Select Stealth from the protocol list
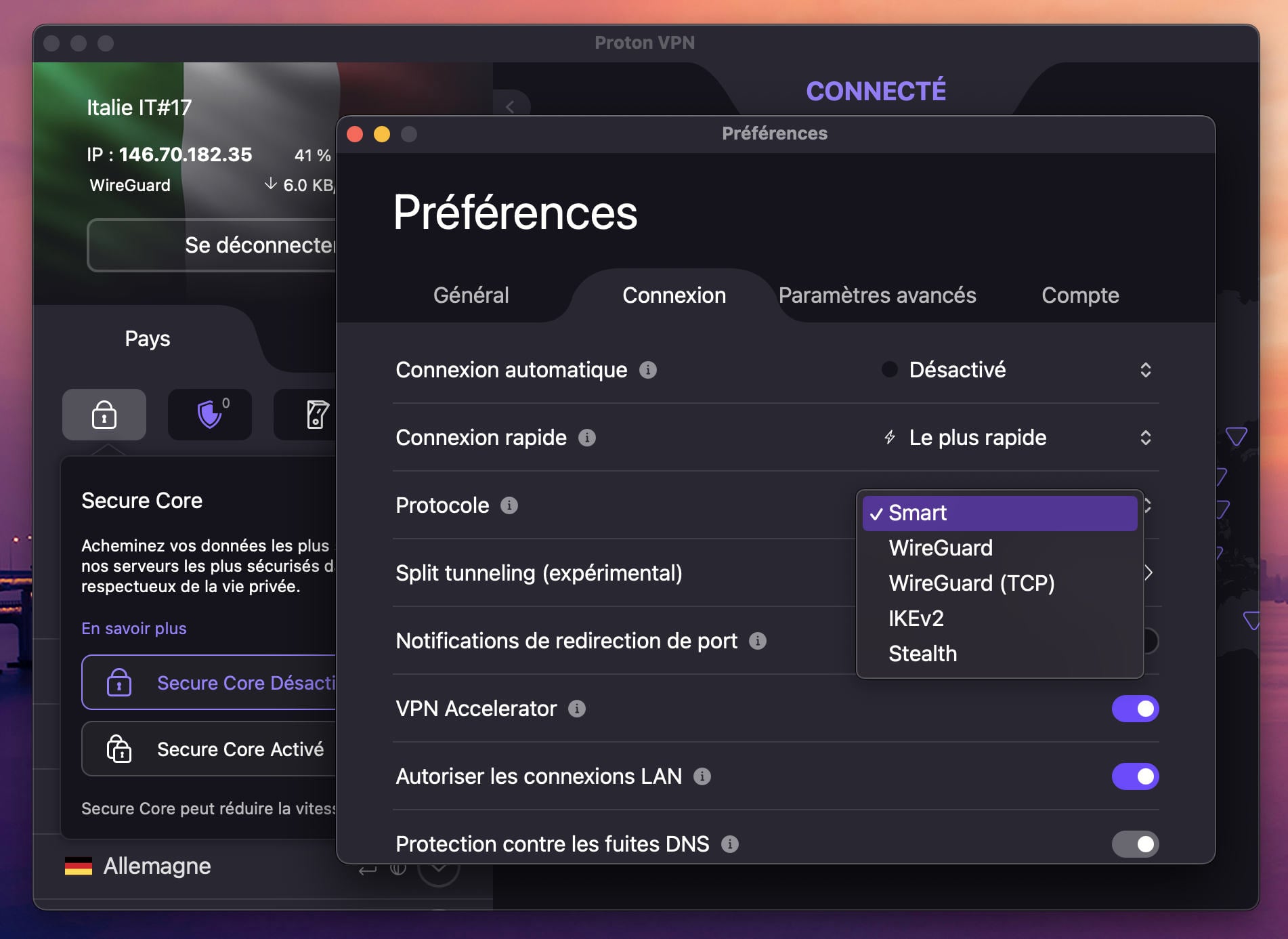 (922, 653)
